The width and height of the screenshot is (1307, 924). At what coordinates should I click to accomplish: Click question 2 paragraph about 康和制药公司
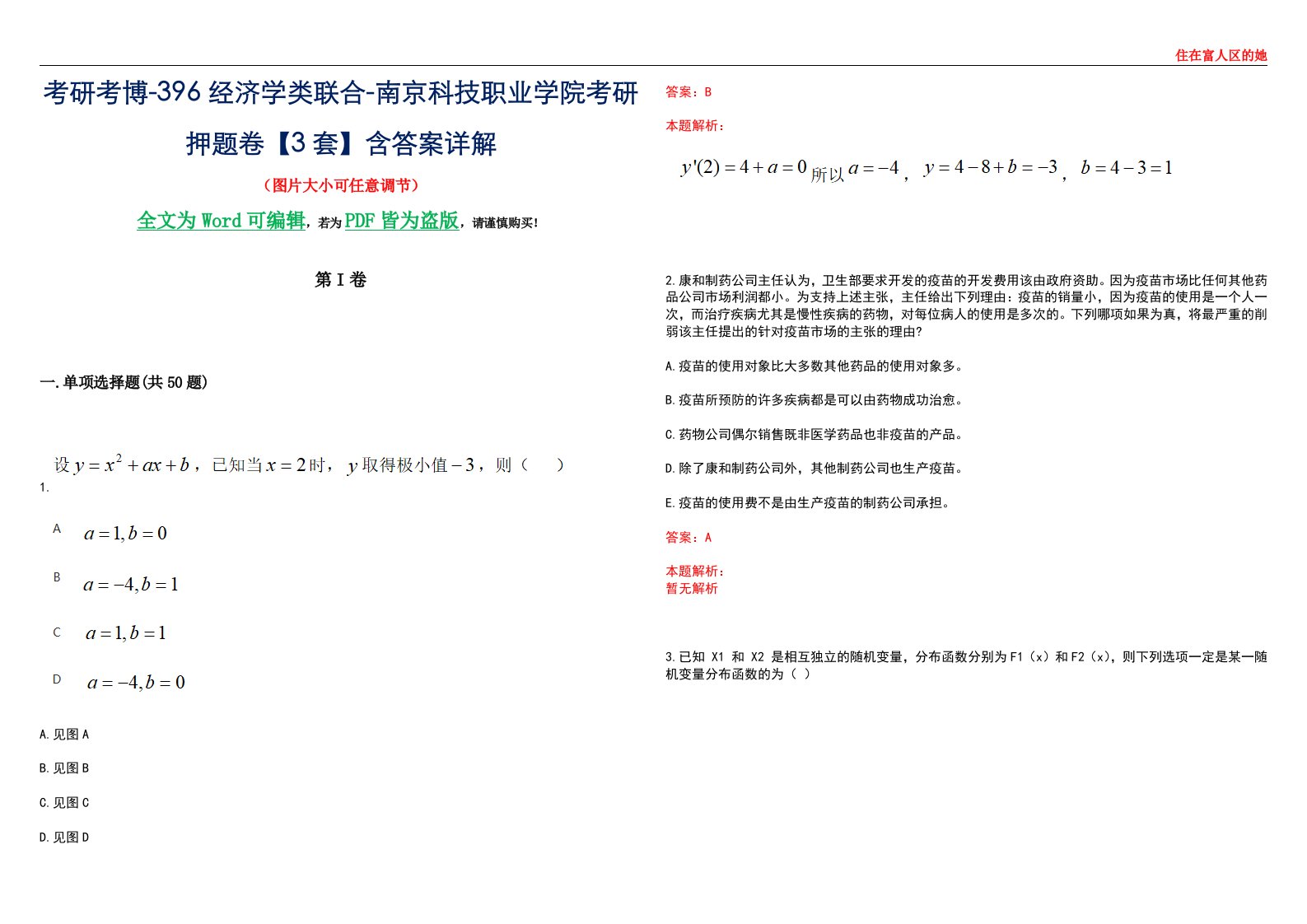click(x=966, y=306)
